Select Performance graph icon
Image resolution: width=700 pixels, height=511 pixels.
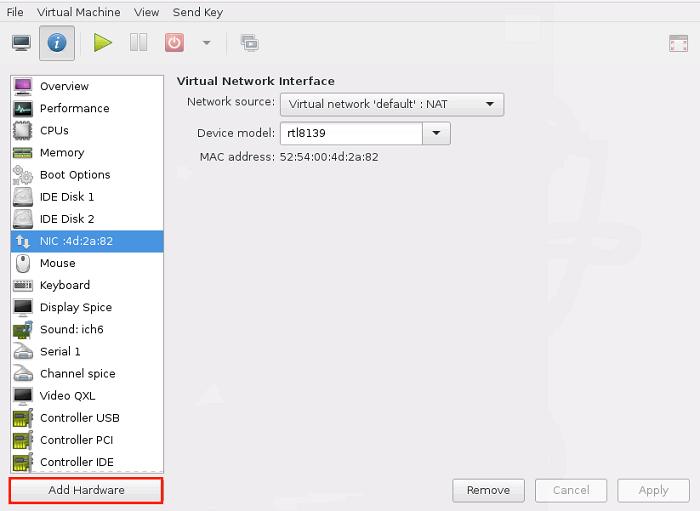coord(23,108)
